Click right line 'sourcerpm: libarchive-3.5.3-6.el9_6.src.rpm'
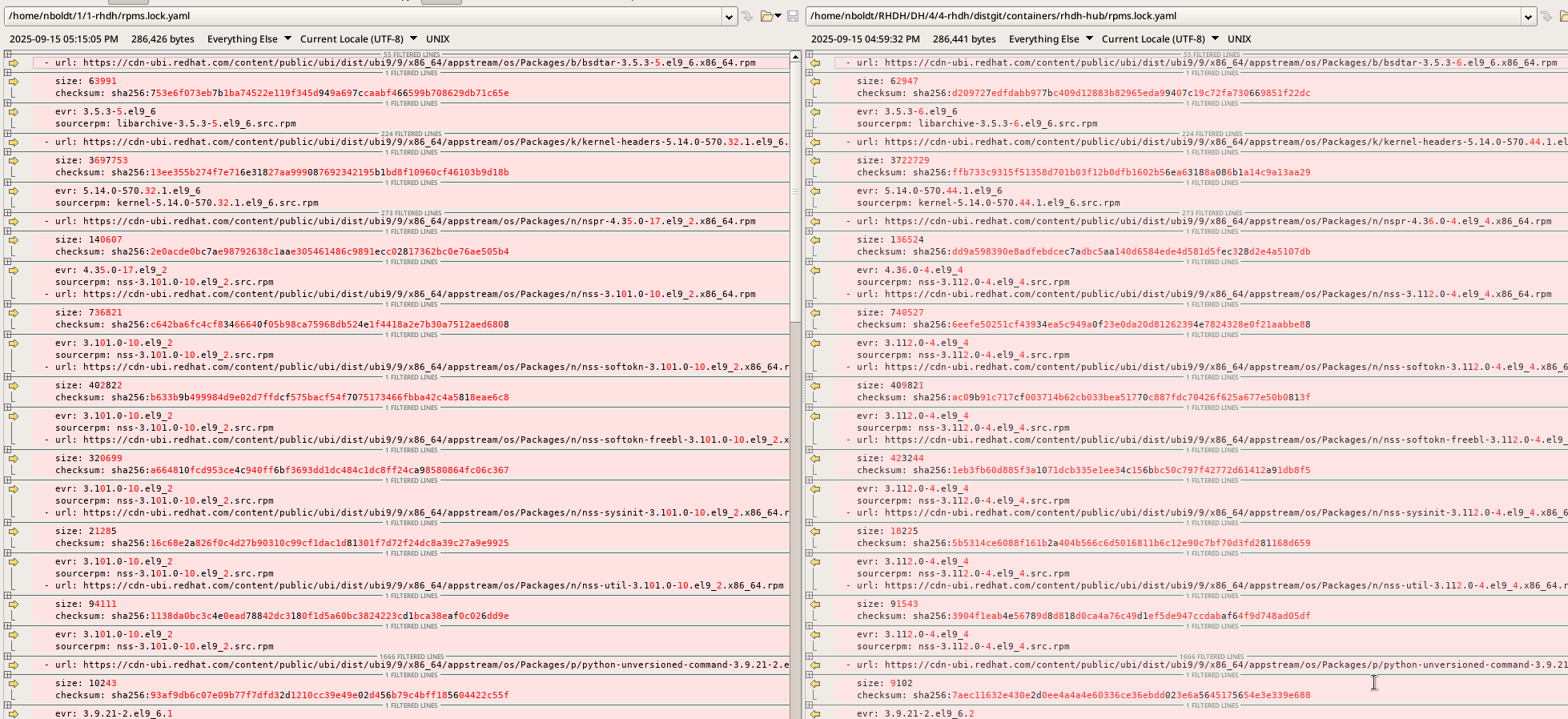The width and height of the screenshot is (1568, 719). 977,123
